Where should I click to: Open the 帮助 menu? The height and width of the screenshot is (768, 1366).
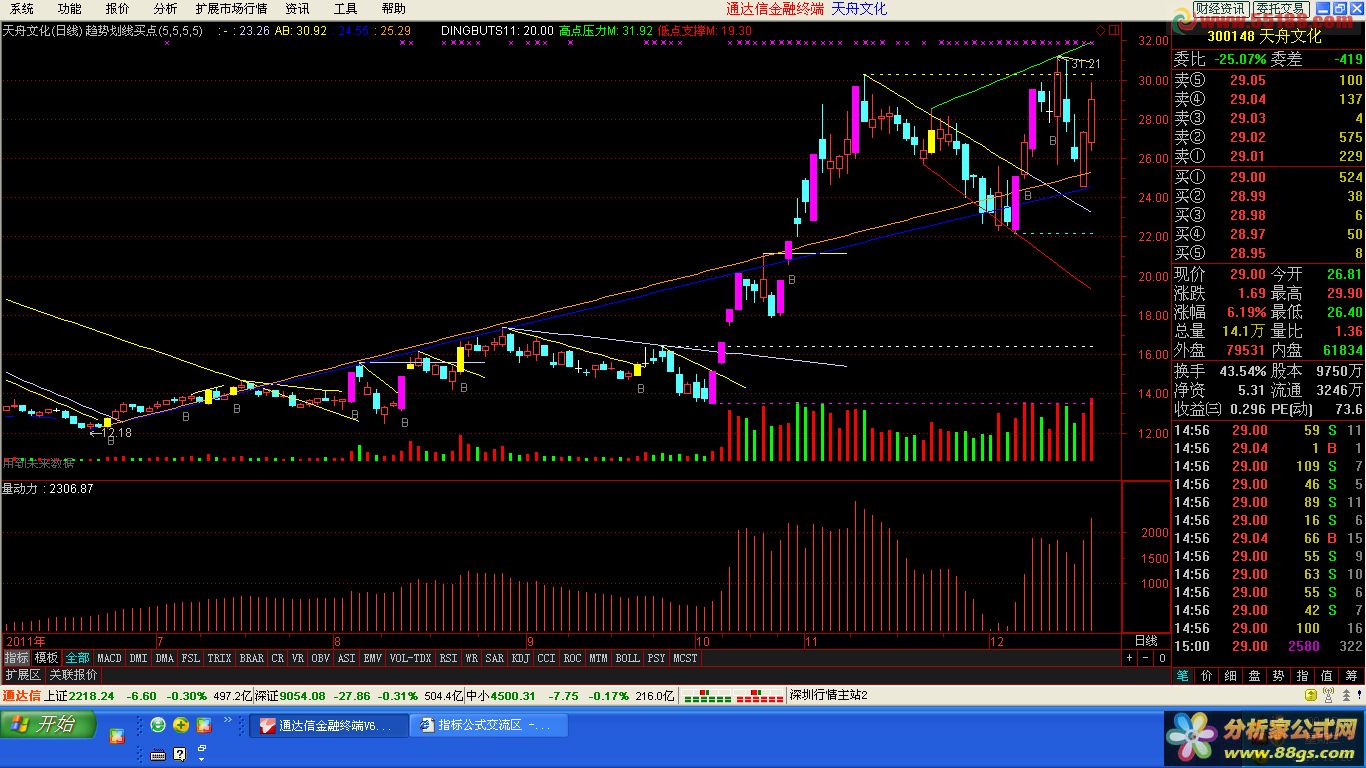point(393,9)
